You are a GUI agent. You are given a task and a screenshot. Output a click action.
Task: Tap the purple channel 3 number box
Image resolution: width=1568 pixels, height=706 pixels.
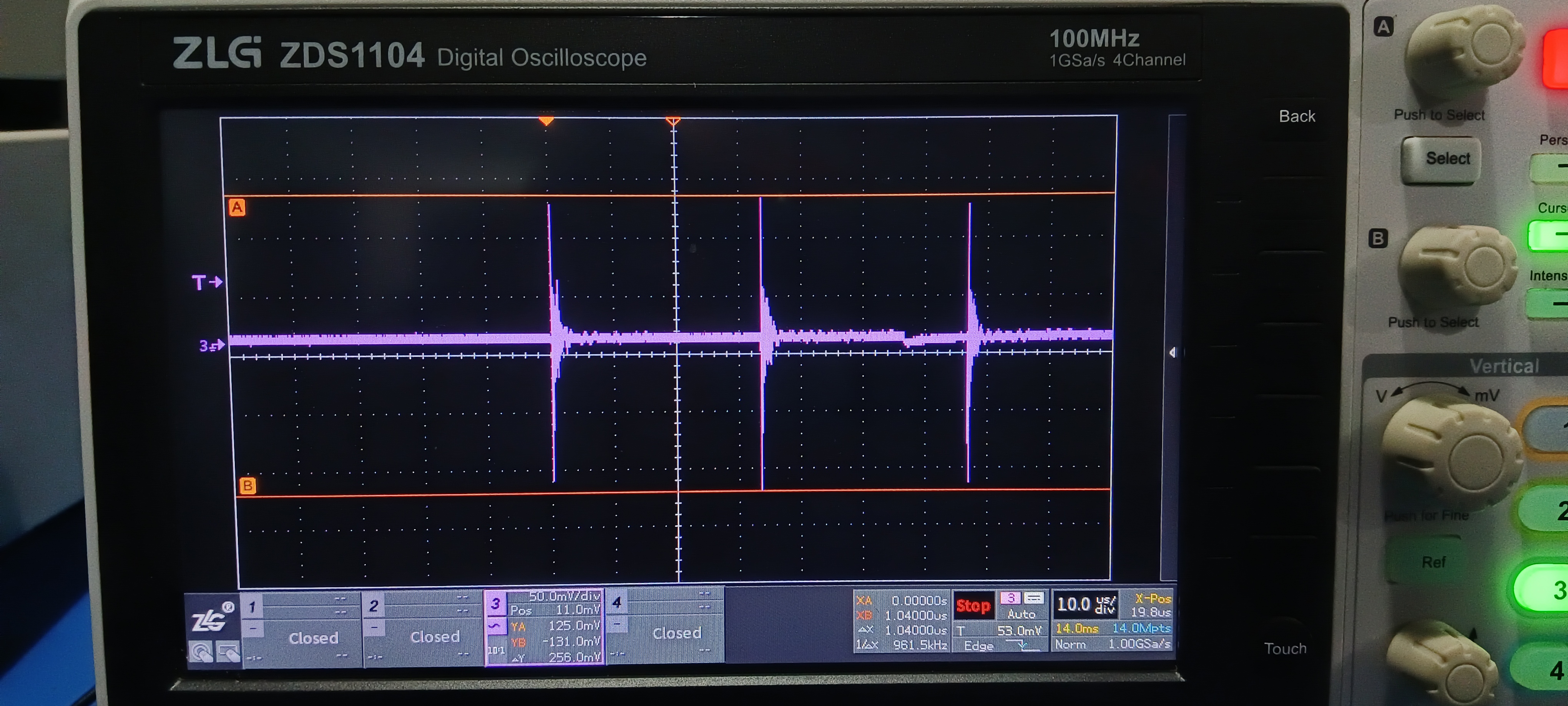(495, 604)
